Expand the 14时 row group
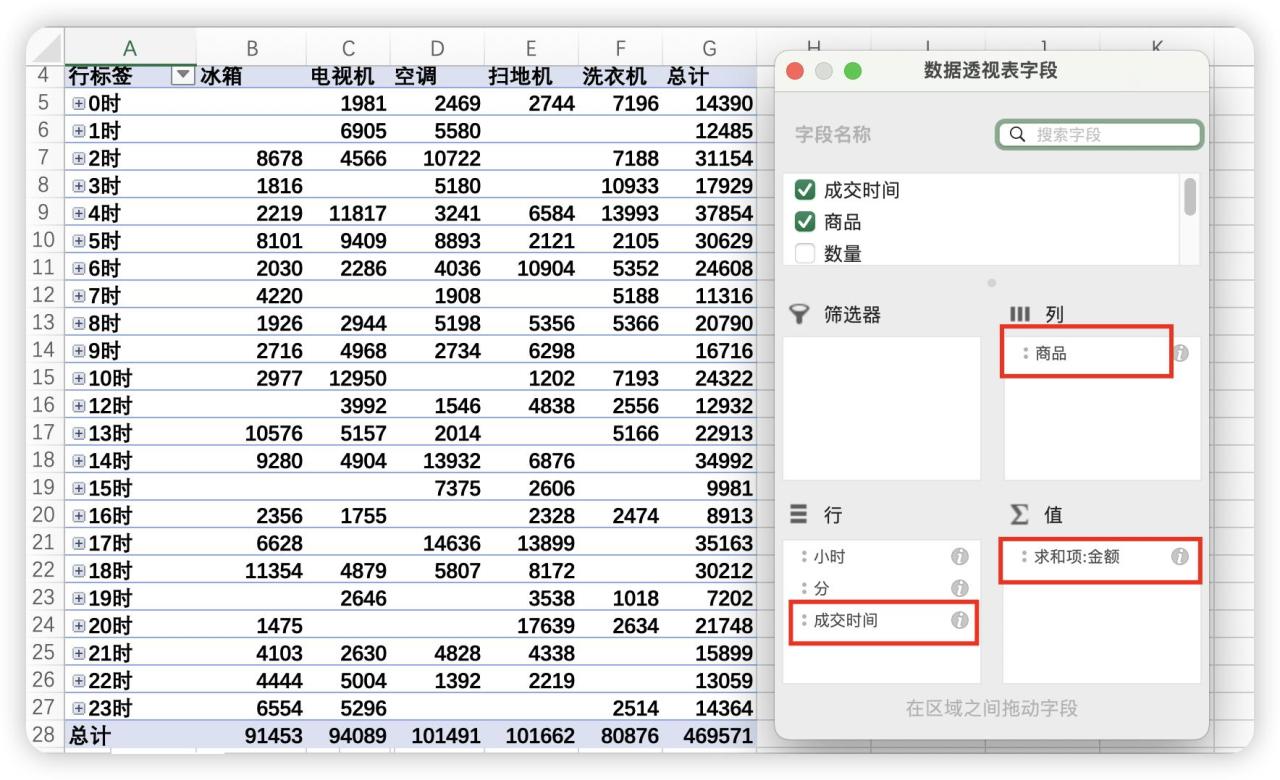This screenshot has height=780, width=1280. click(77, 463)
